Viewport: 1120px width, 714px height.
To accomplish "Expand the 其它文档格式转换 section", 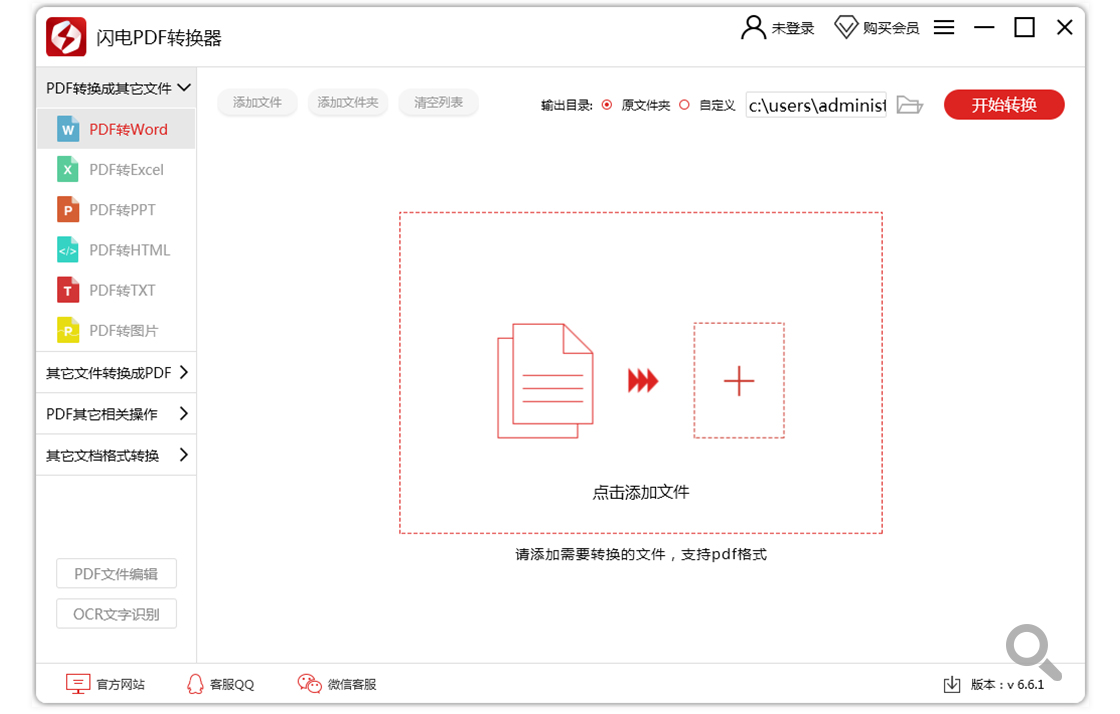I will tap(116, 456).
